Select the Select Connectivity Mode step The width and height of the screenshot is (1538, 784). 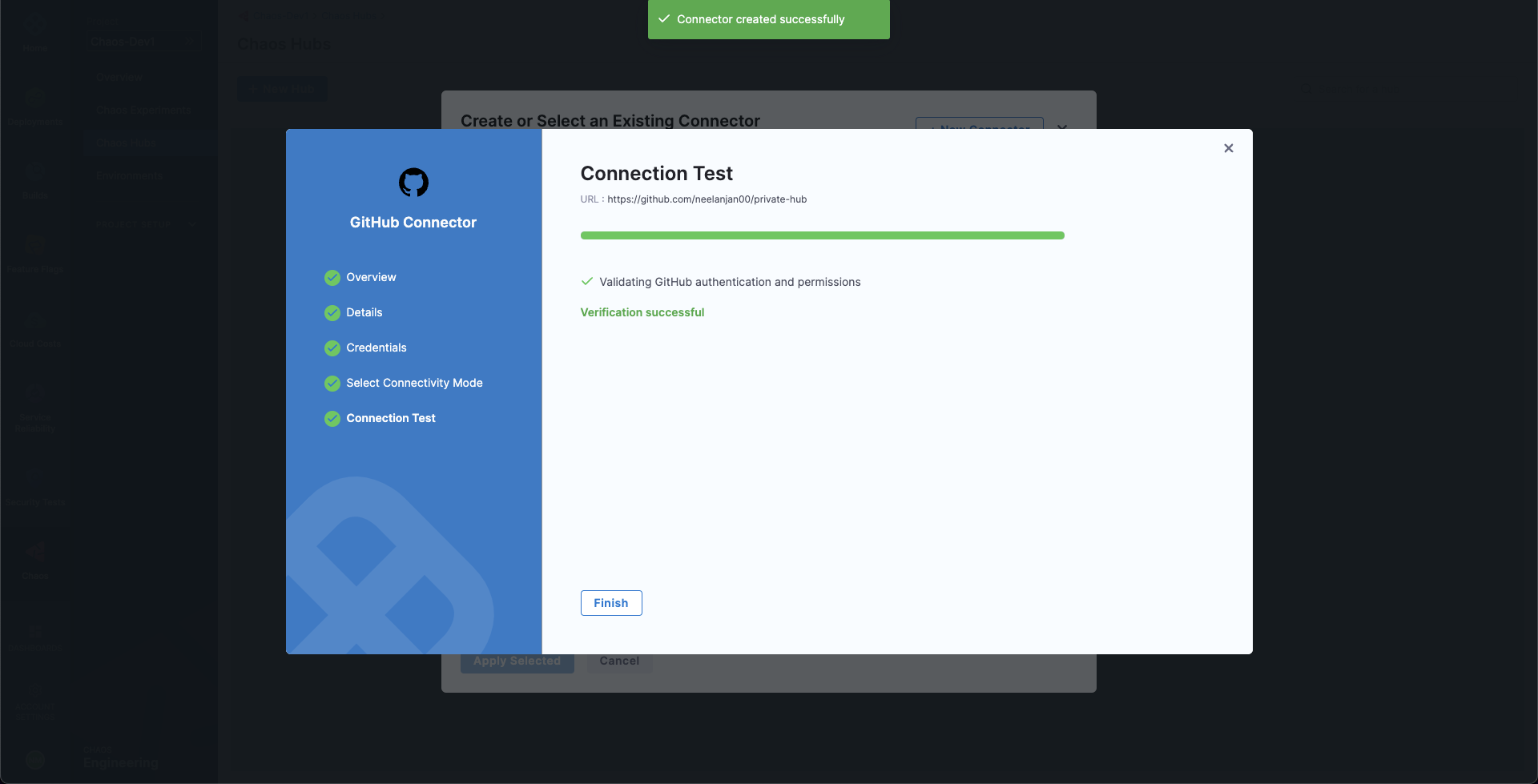[x=413, y=383]
